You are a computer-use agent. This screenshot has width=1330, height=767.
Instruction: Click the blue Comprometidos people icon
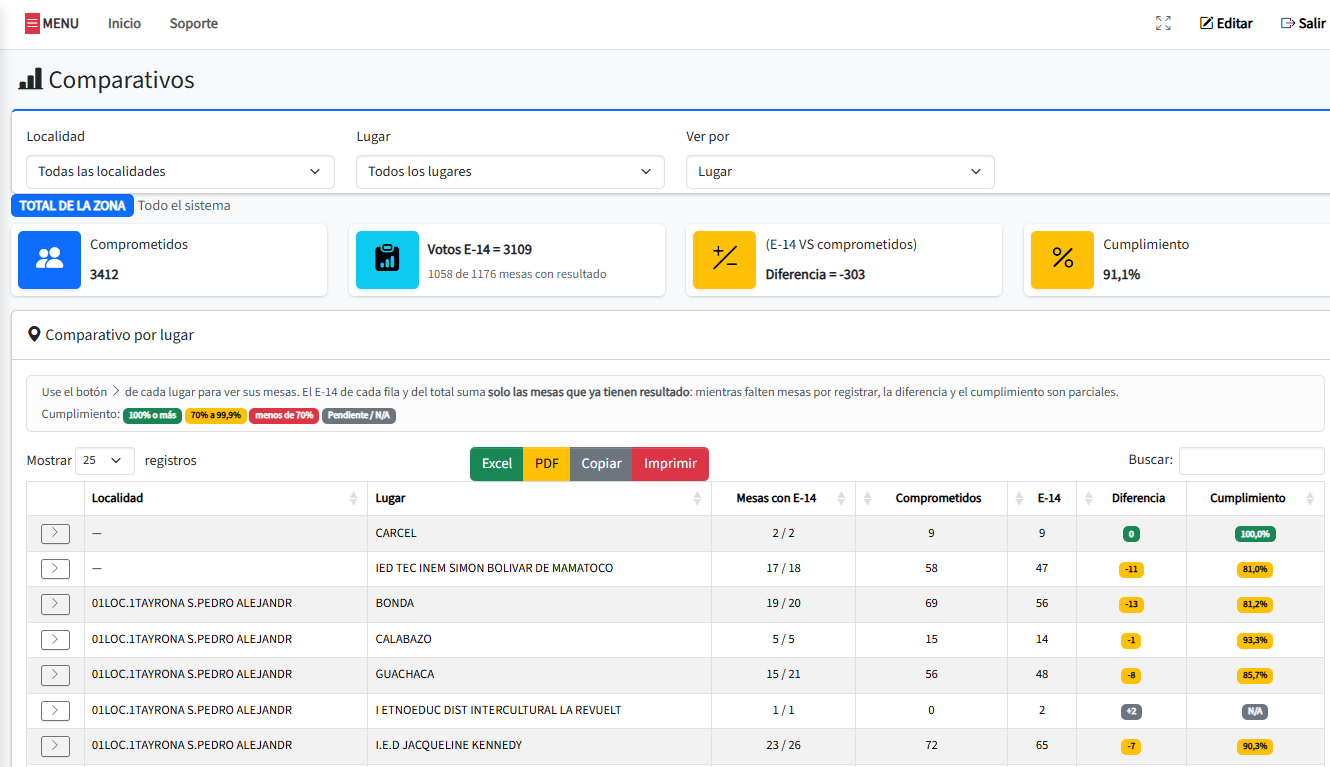click(50, 259)
